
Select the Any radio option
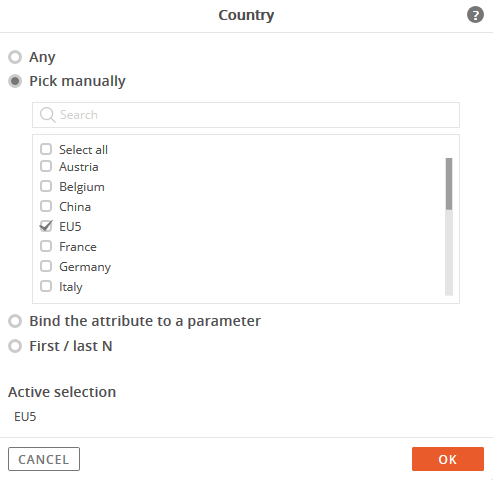tap(15, 57)
